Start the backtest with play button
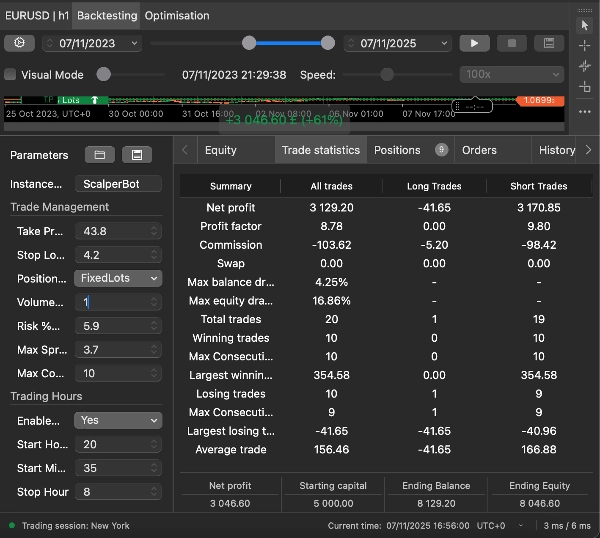600x538 pixels. point(474,44)
